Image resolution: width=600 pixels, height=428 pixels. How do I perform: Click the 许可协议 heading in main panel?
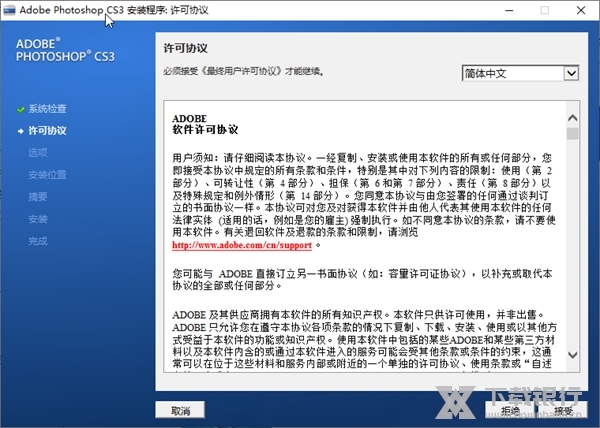tap(186, 49)
